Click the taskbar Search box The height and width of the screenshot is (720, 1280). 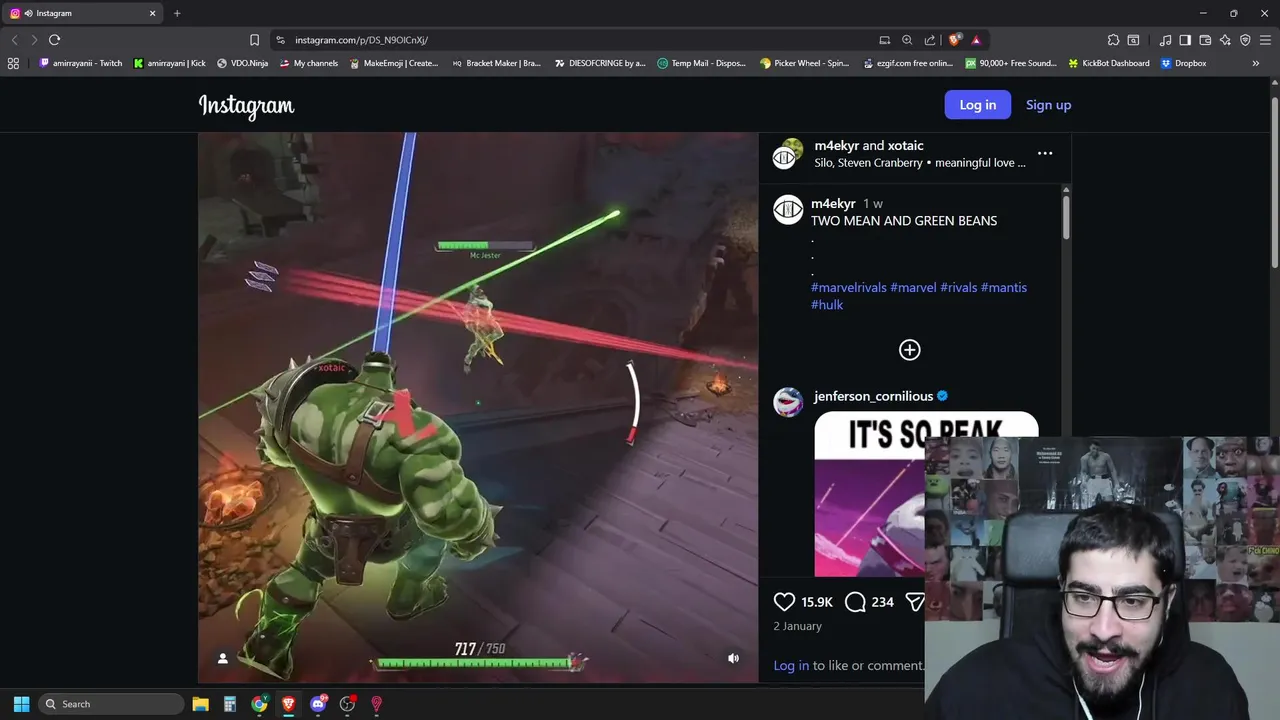click(111, 704)
